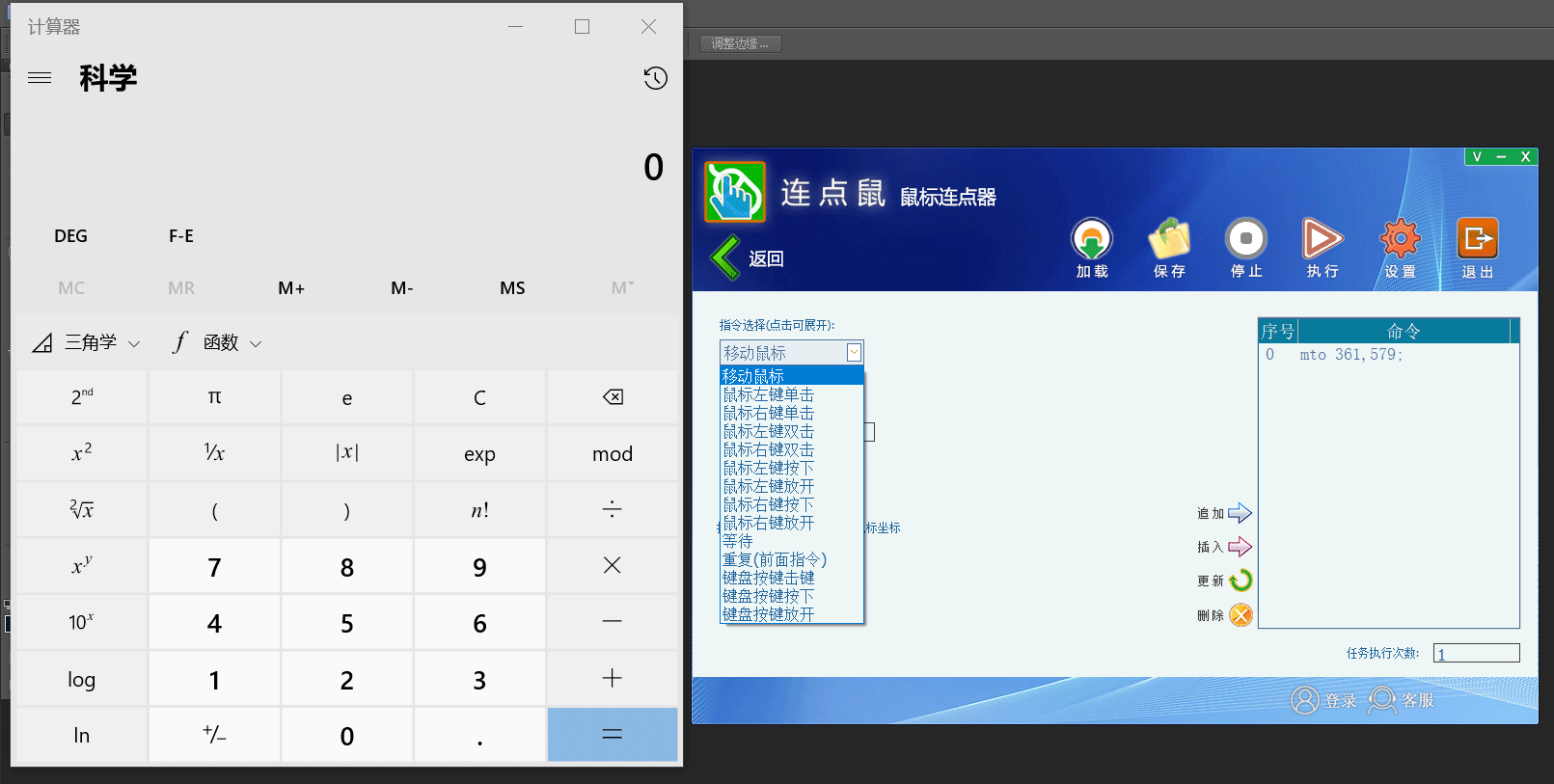Click the 任务执行次数 input field
The image size is (1554, 784).
1476,653
